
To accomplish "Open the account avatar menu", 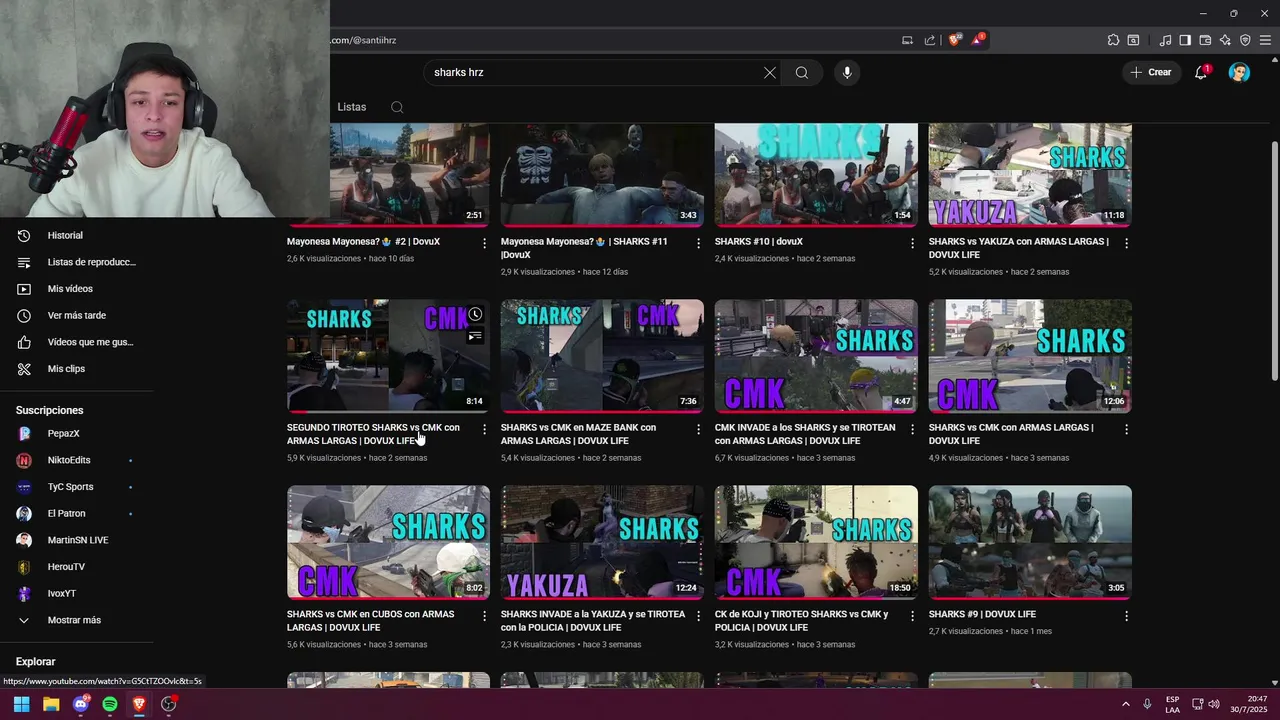I will click(x=1239, y=72).
